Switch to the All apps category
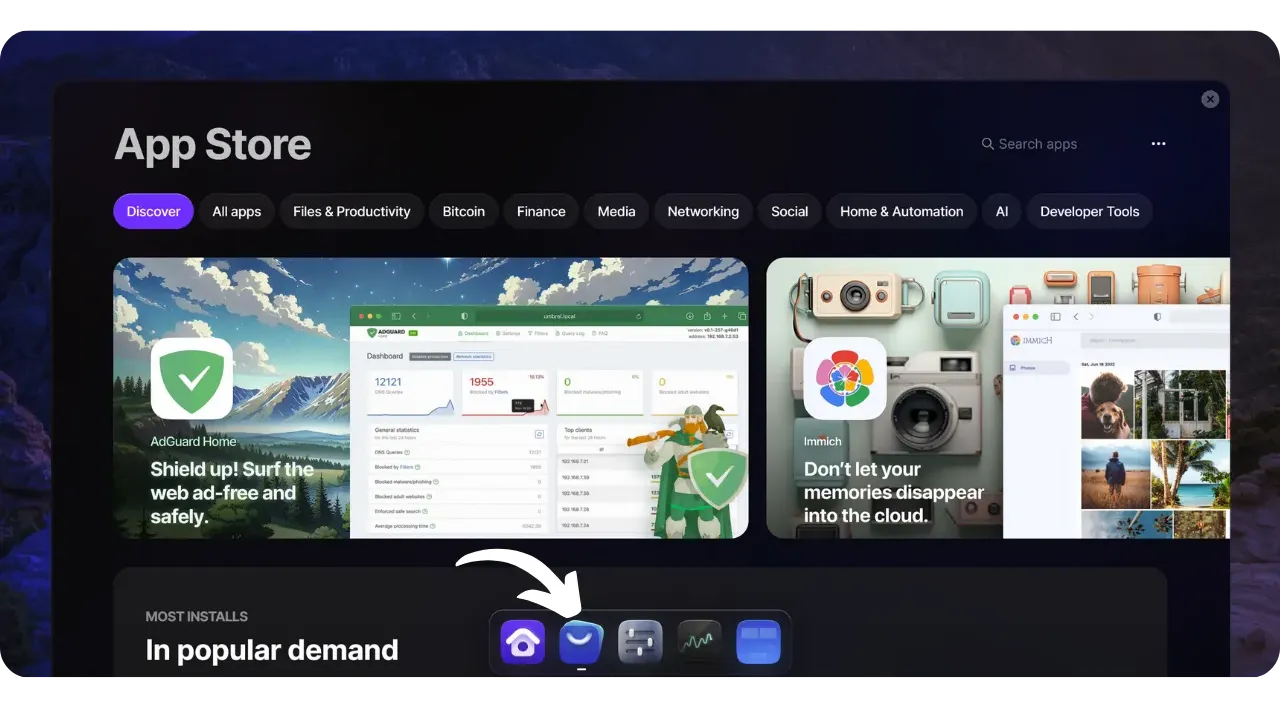This screenshot has height=708, width=1280. coord(237,211)
